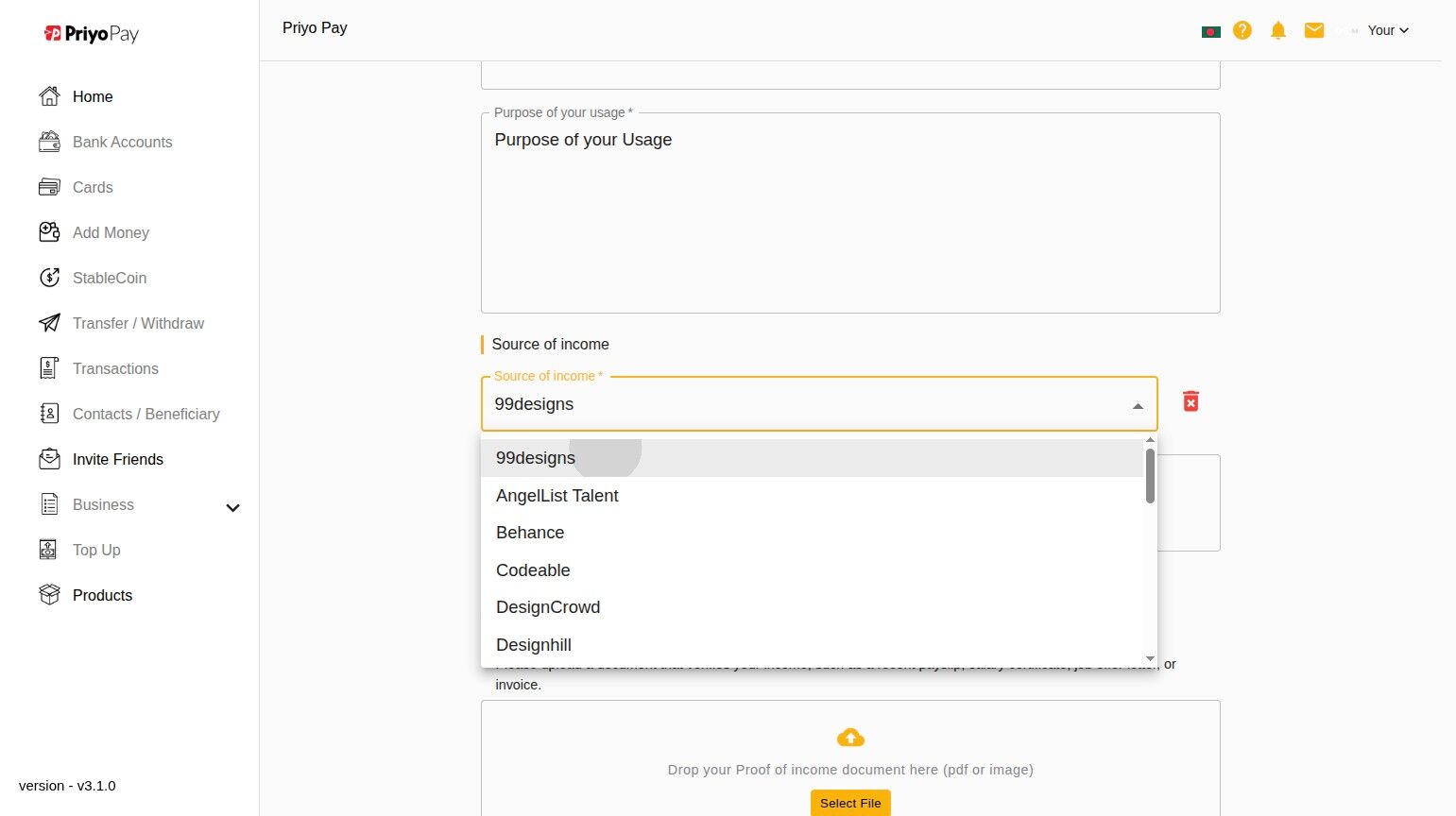Click the StableCoin sidebar icon
The image size is (1456, 816).
point(49,278)
